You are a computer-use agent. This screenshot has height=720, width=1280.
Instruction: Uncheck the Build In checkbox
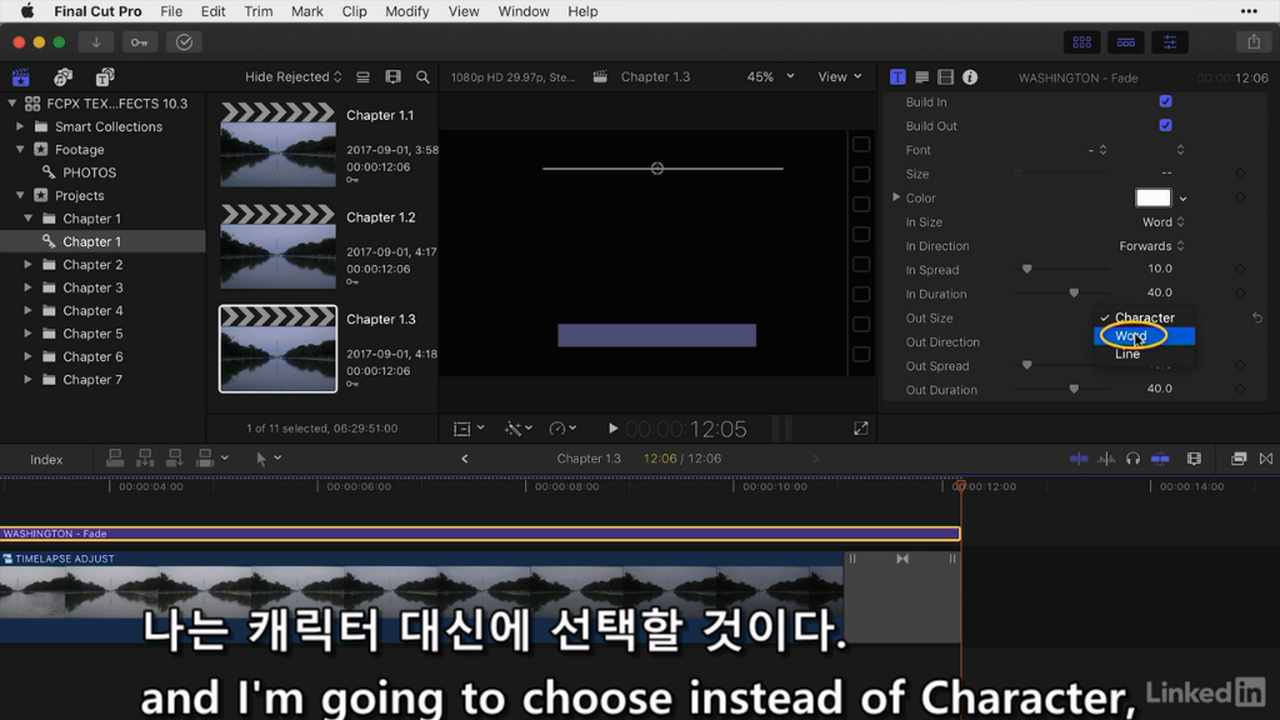(x=1165, y=102)
